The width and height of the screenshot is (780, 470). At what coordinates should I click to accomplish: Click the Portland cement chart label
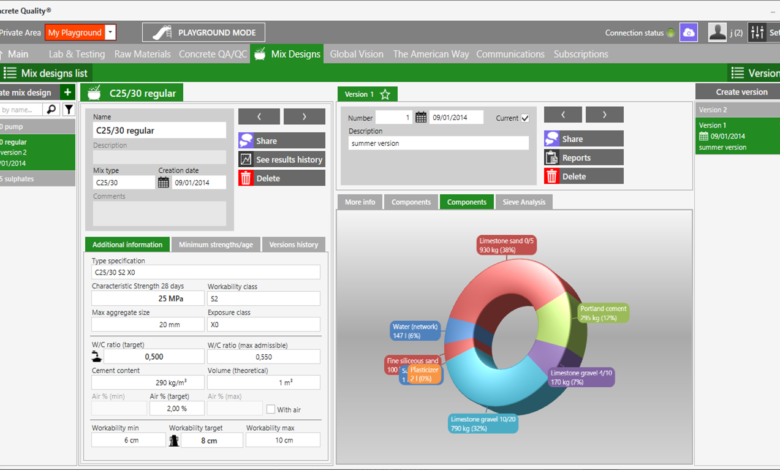click(603, 313)
